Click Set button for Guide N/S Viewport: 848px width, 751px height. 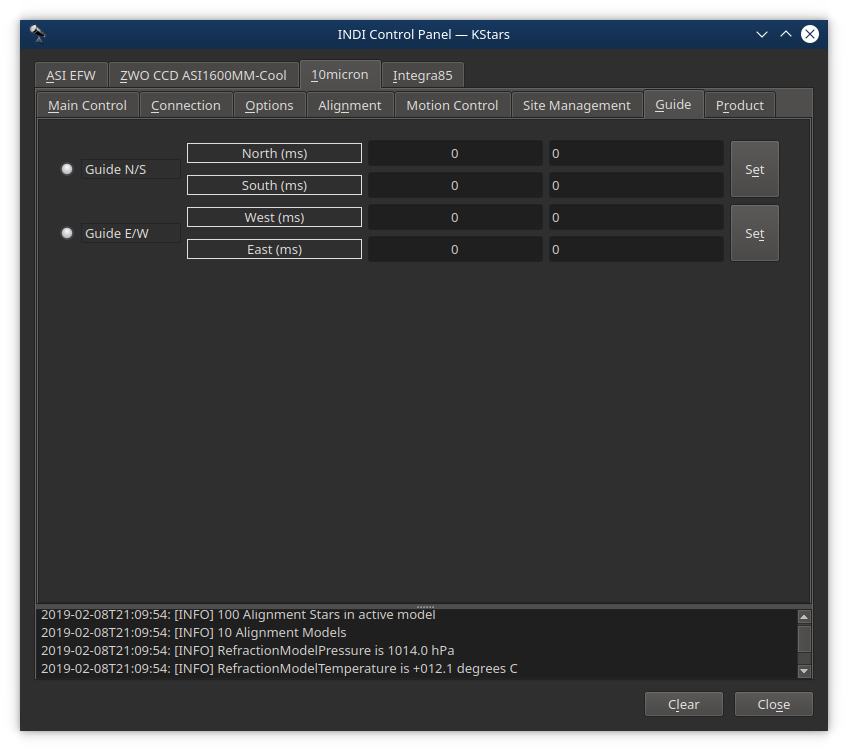tap(755, 169)
